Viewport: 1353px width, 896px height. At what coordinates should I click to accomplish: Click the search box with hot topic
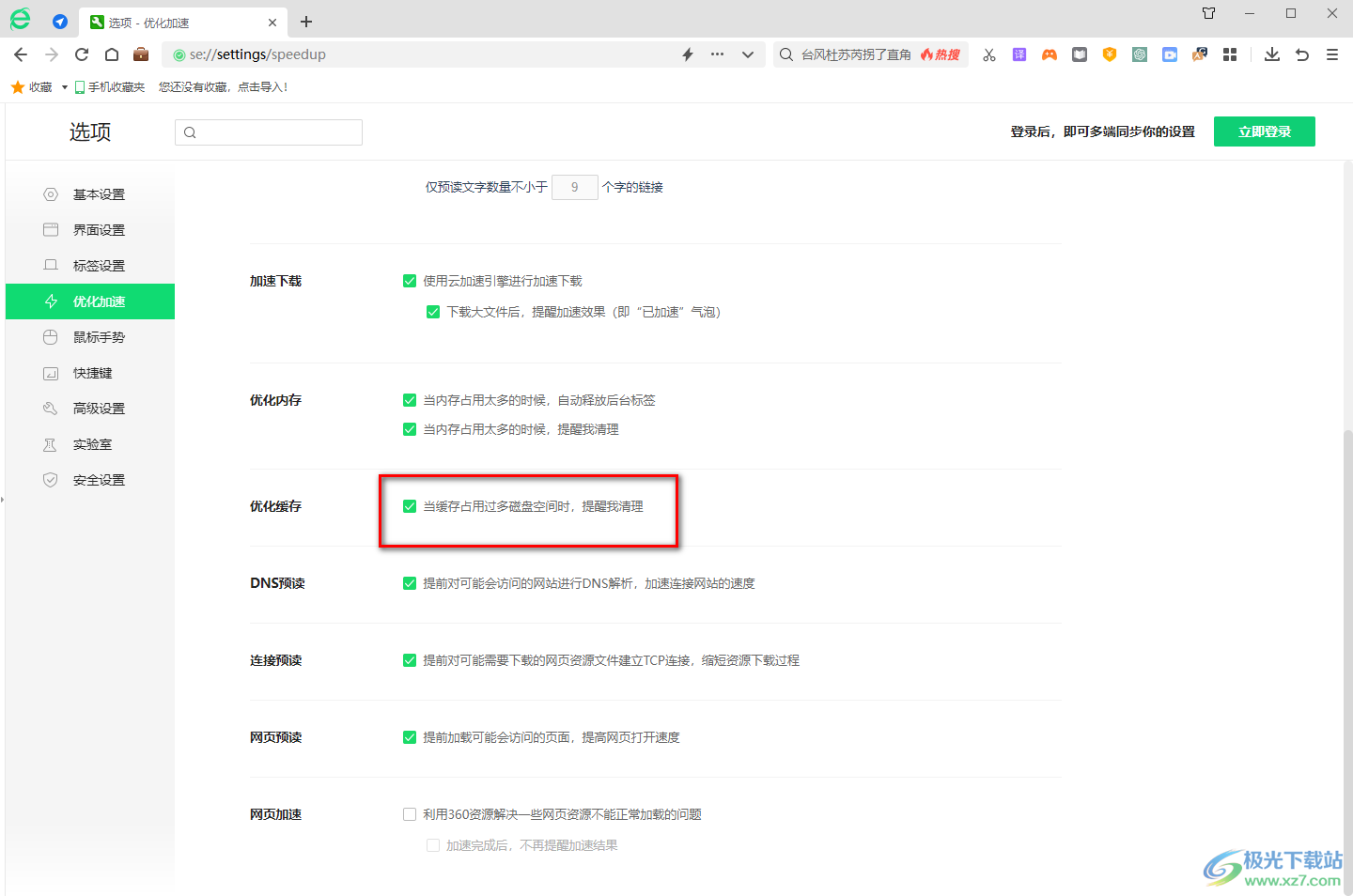870,54
